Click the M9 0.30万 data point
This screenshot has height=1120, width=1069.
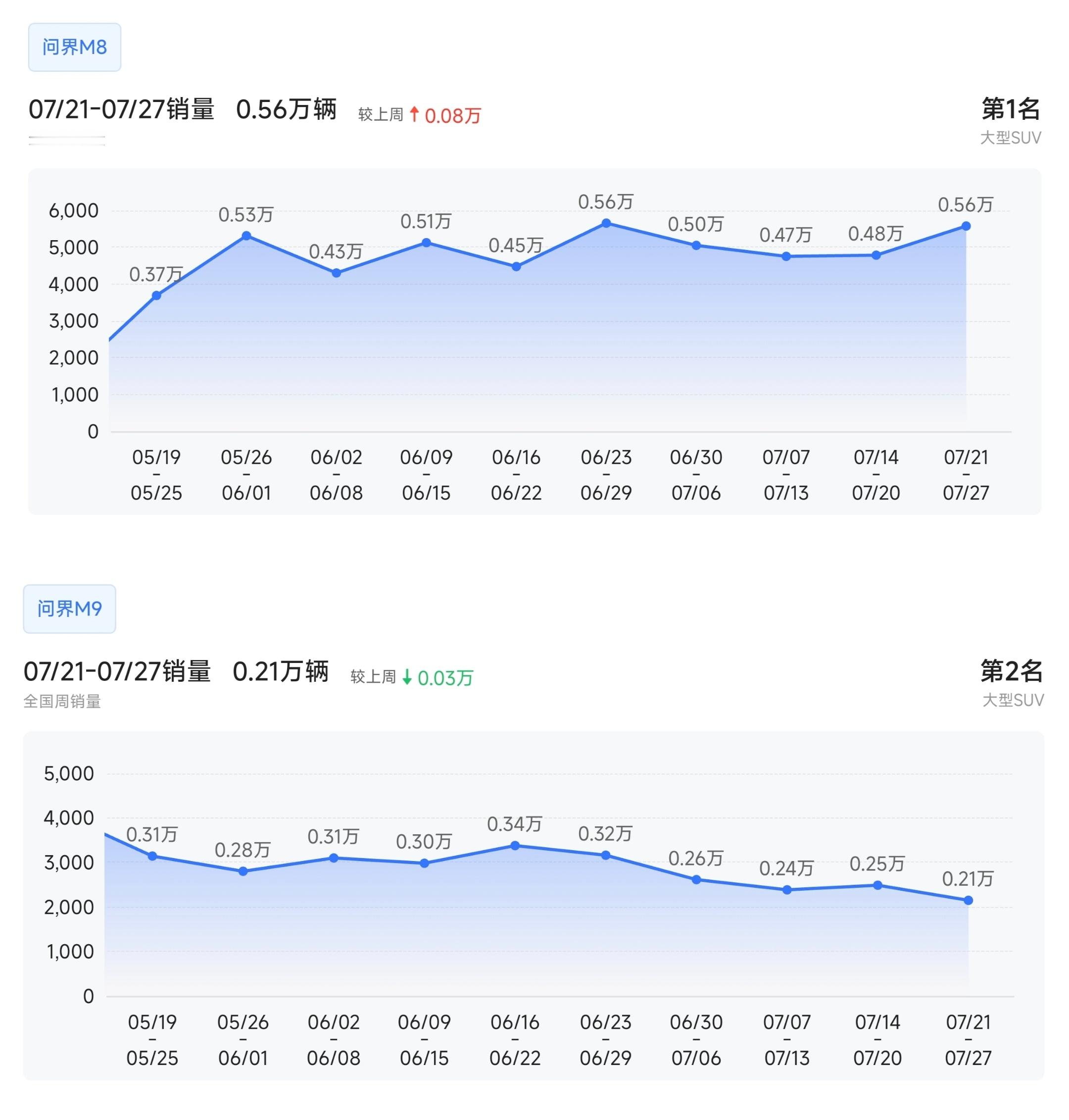[x=425, y=864]
